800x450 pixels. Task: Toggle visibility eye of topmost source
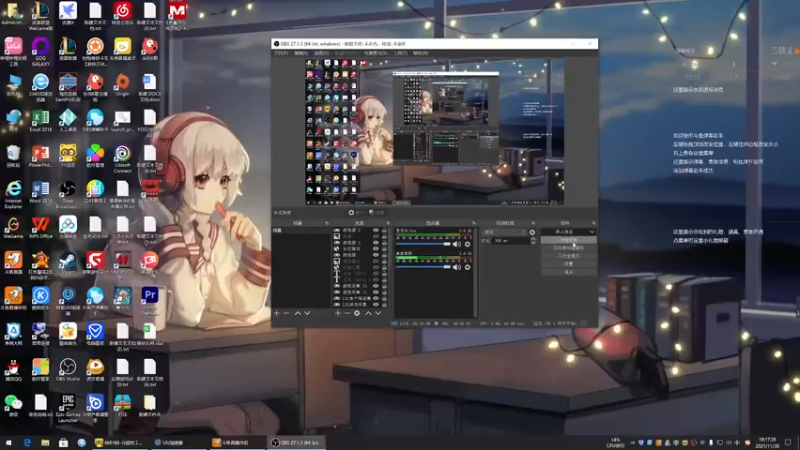376,231
